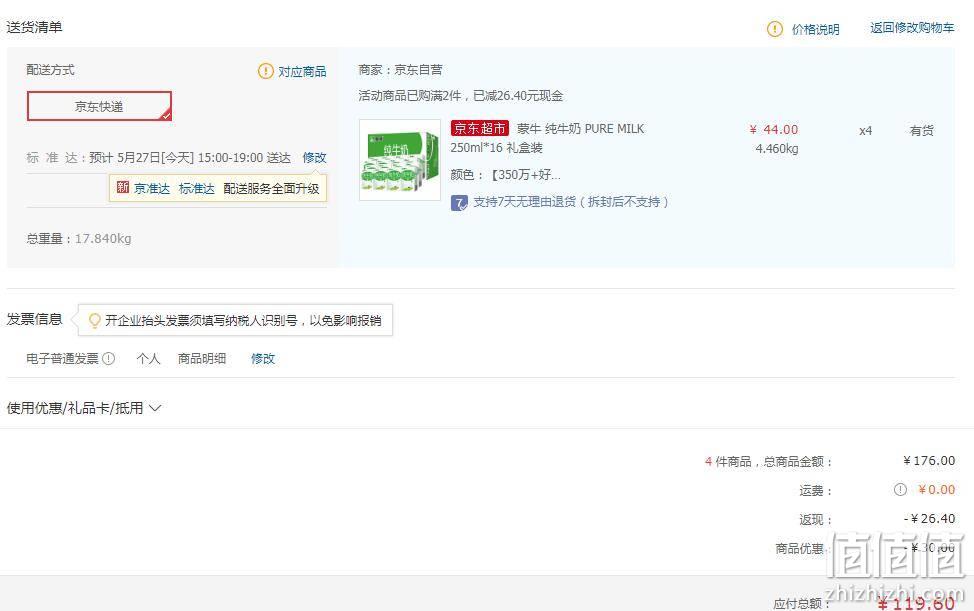
Task: Click the red 京东超市 tag
Action: point(480,129)
